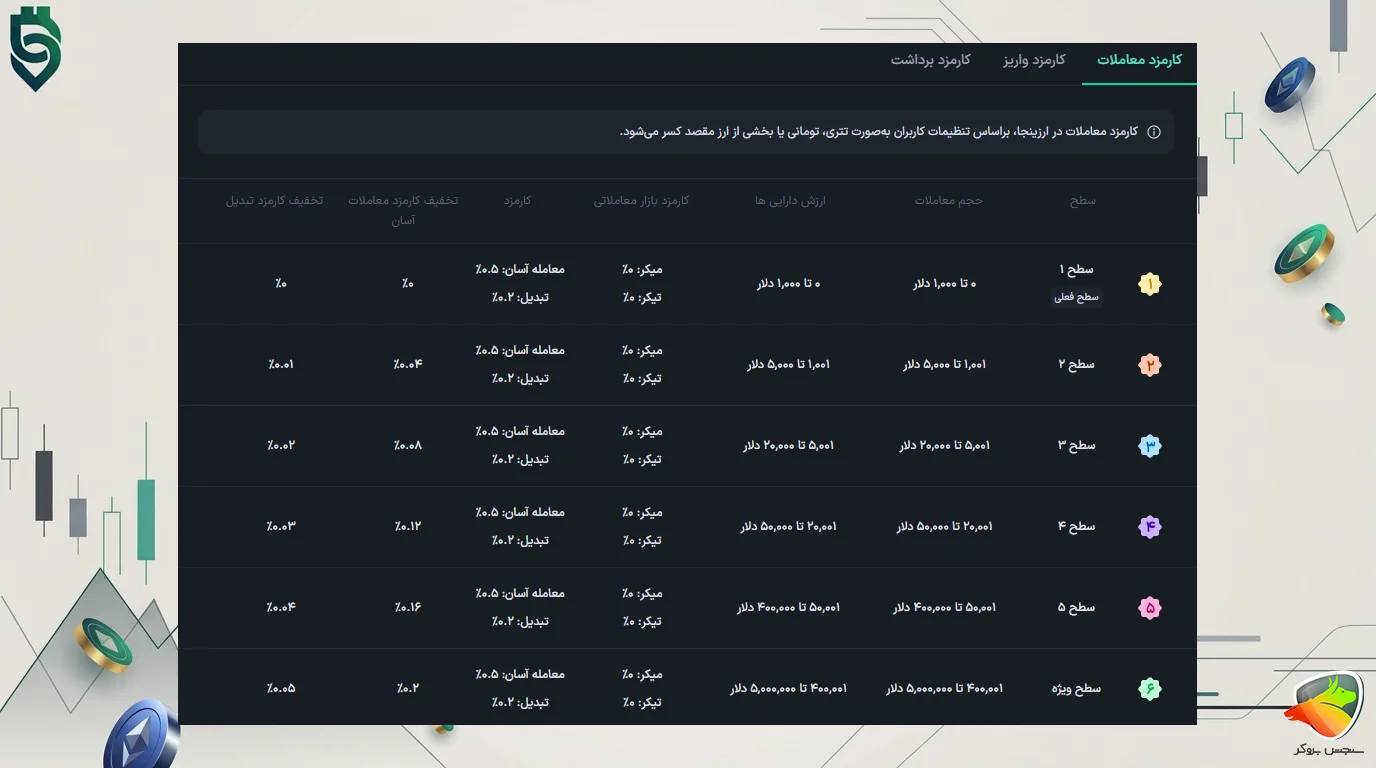This screenshot has width=1376, height=768.
Task: Click سطح ویژه convert discount ٪۰.۰۵
Action: pyautogui.click(x=281, y=689)
